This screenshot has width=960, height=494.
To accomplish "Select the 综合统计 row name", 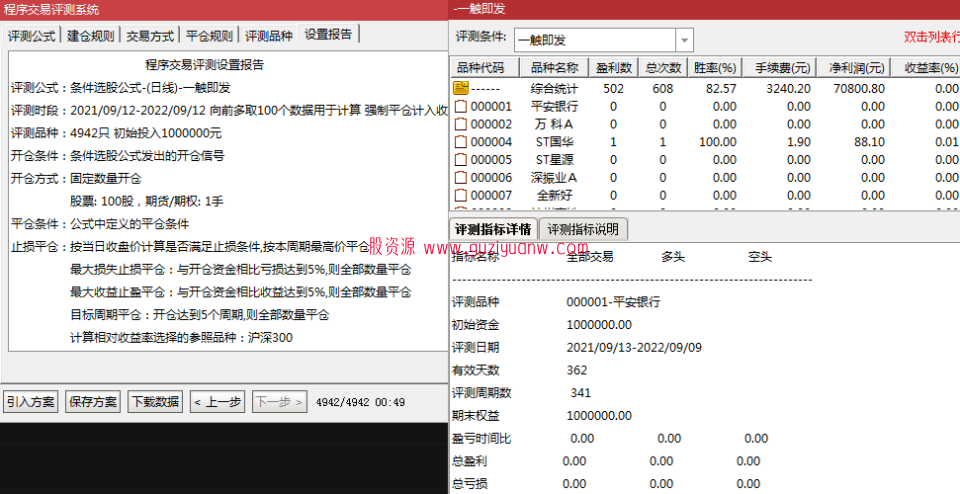I will (x=554, y=89).
